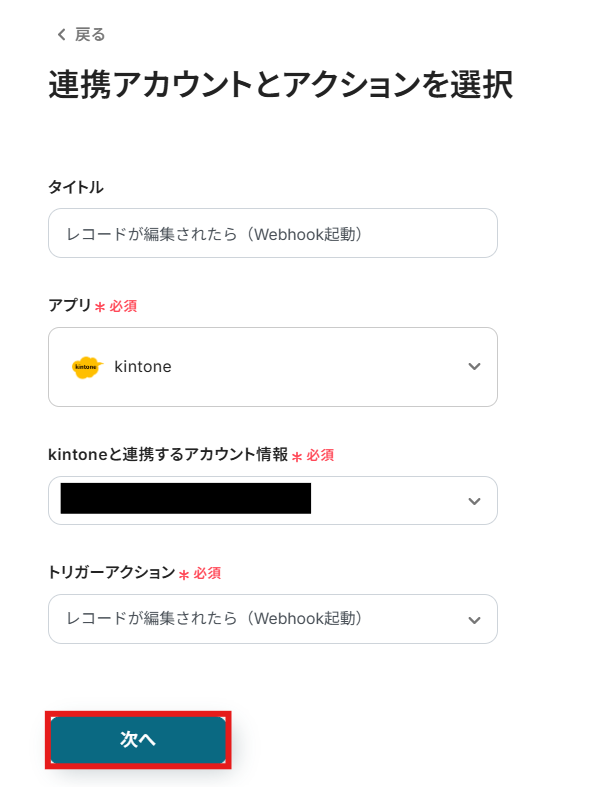
Task: Go back via the 戻る link
Action: (x=90, y=35)
